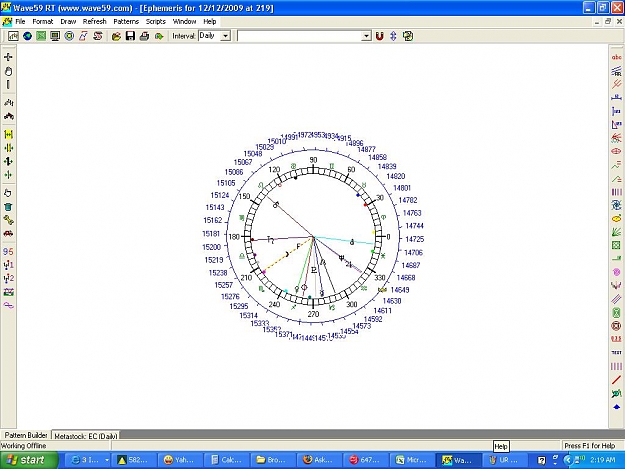Click the green square grid toolbar icon
This screenshot has width=625, height=469.
tap(41, 36)
